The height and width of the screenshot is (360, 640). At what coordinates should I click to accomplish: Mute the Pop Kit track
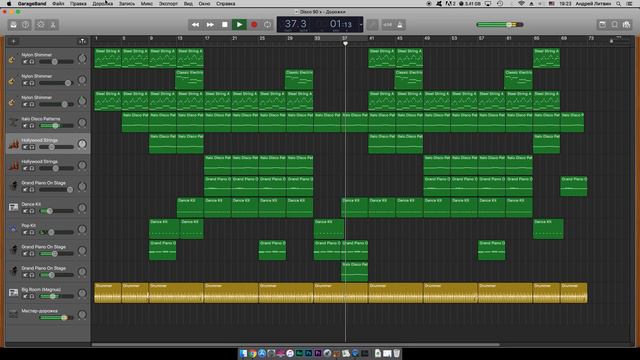pos(25,232)
